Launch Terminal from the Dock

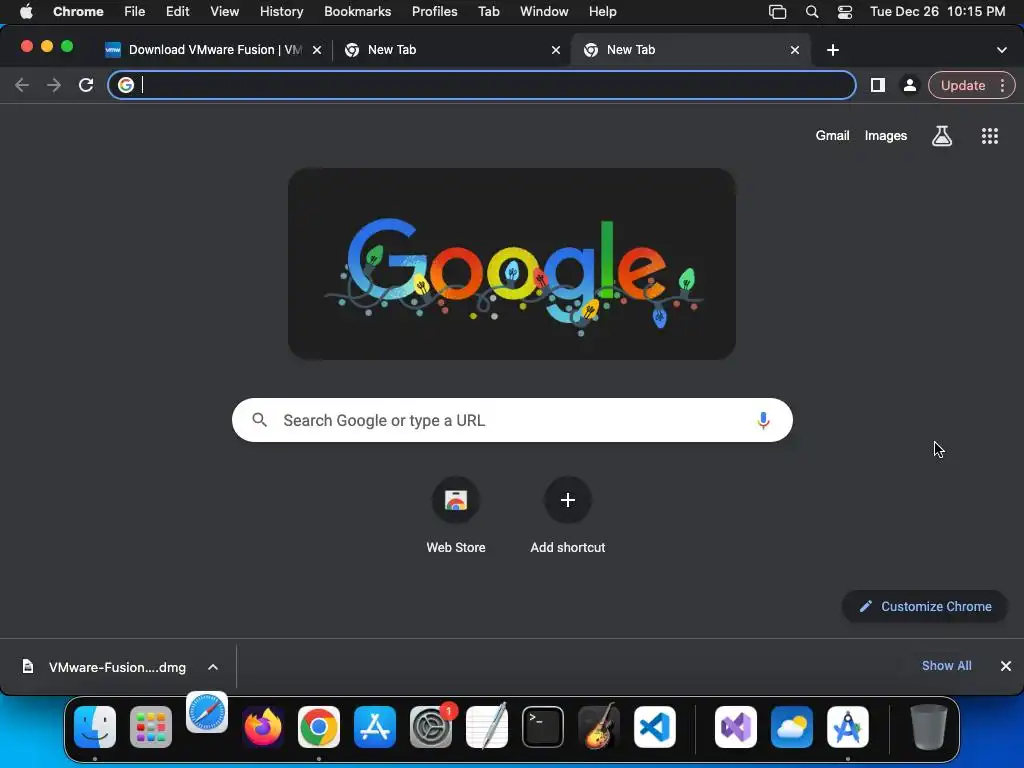[x=543, y=727]
